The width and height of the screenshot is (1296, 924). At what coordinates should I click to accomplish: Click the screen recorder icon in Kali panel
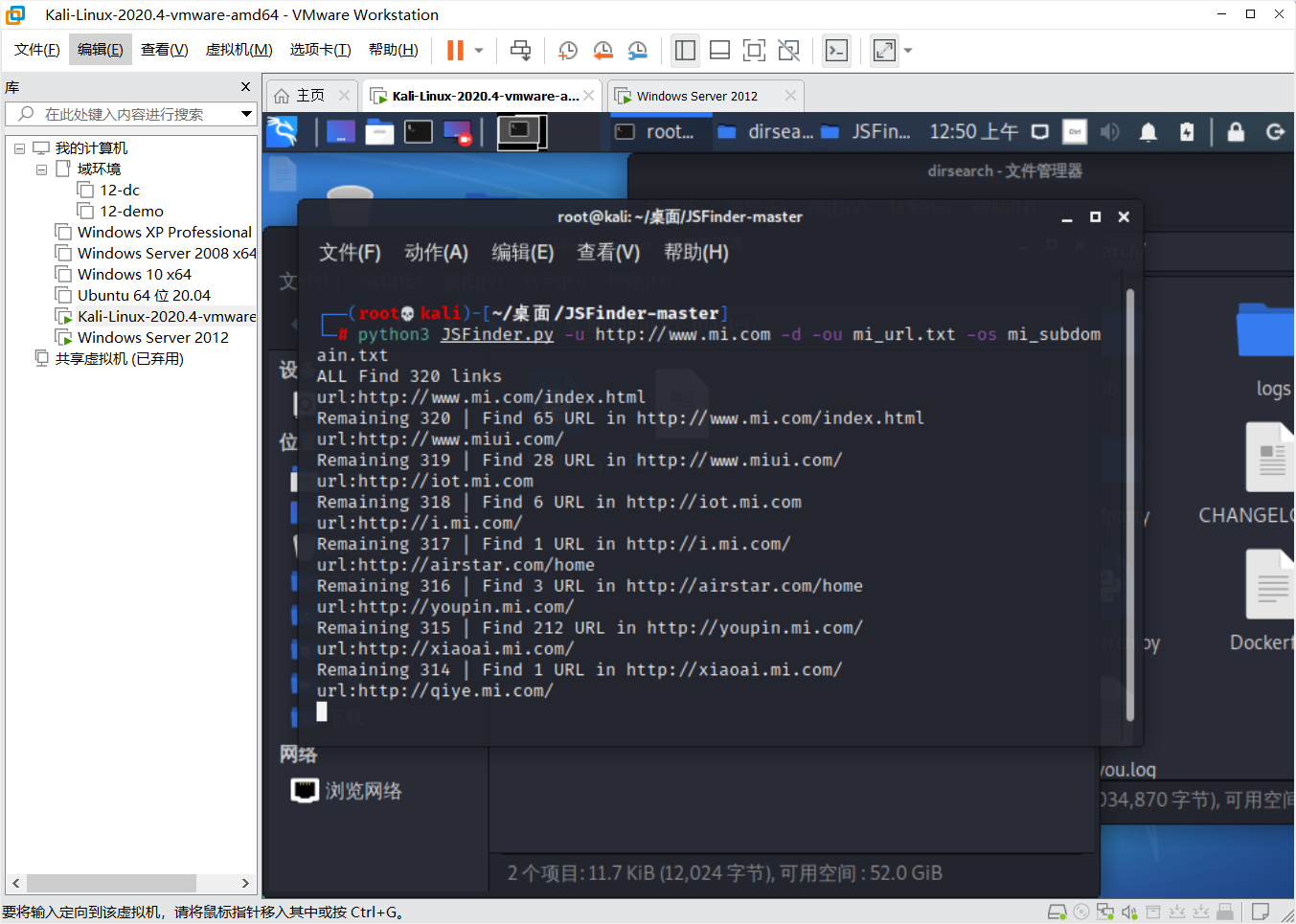click(x=457, y=132)
